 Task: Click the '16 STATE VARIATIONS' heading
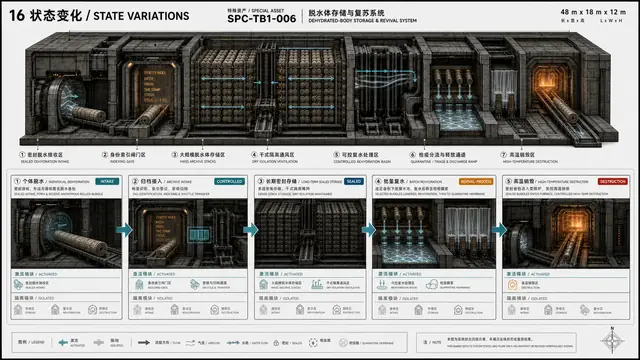pos(99,16)
